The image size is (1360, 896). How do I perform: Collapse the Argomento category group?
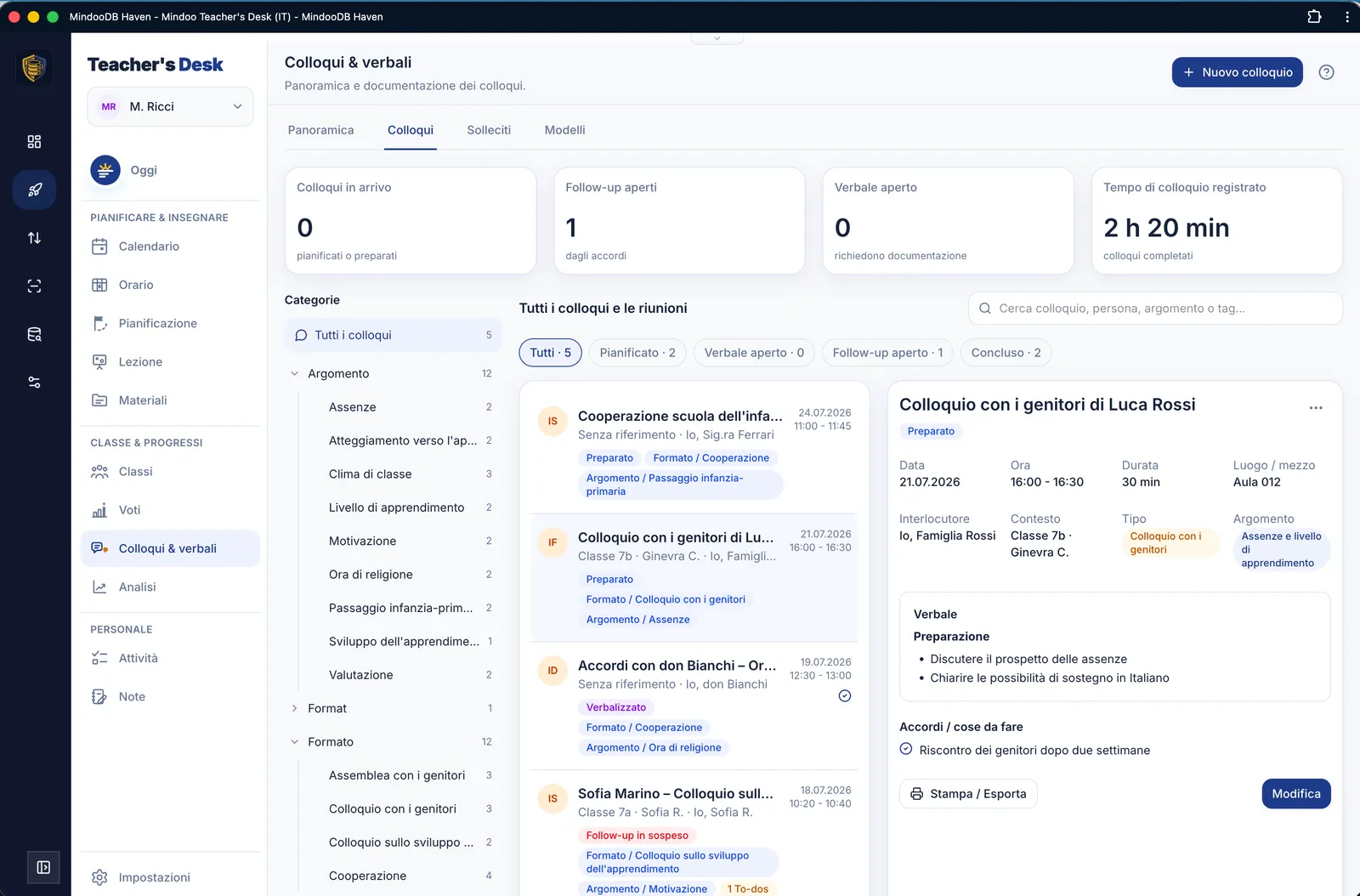295,373
